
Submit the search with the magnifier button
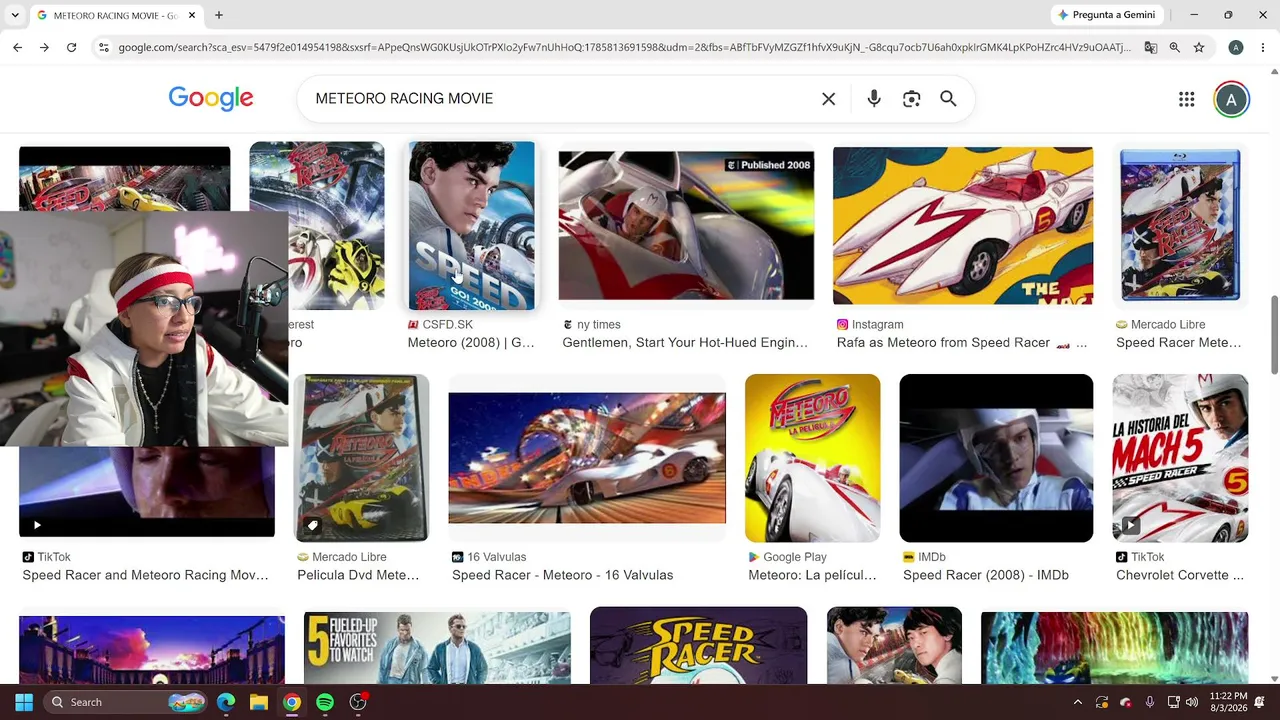point(948,99)
